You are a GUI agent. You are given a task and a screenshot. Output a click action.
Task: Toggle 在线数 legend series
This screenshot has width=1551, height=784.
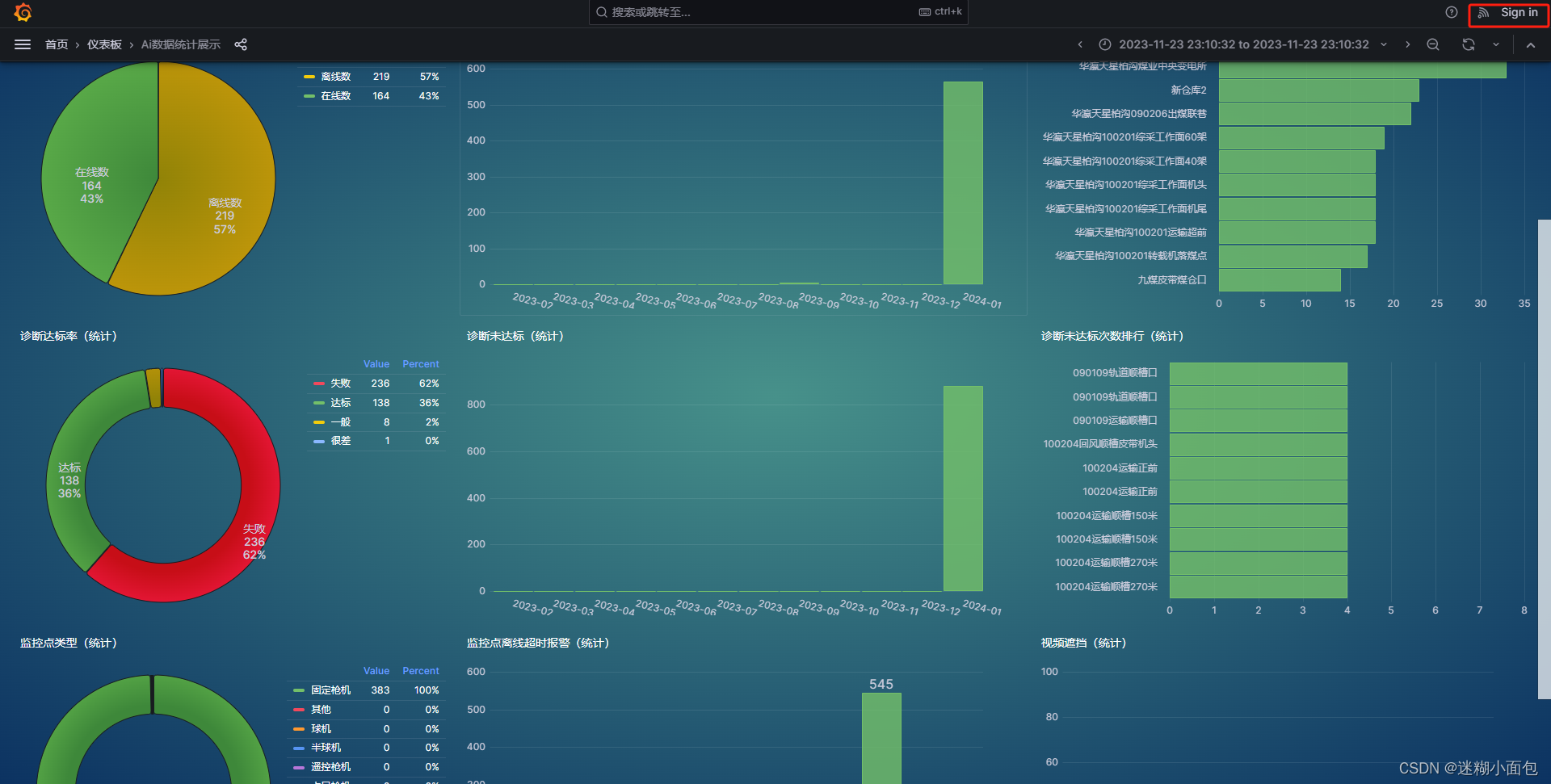335,96
